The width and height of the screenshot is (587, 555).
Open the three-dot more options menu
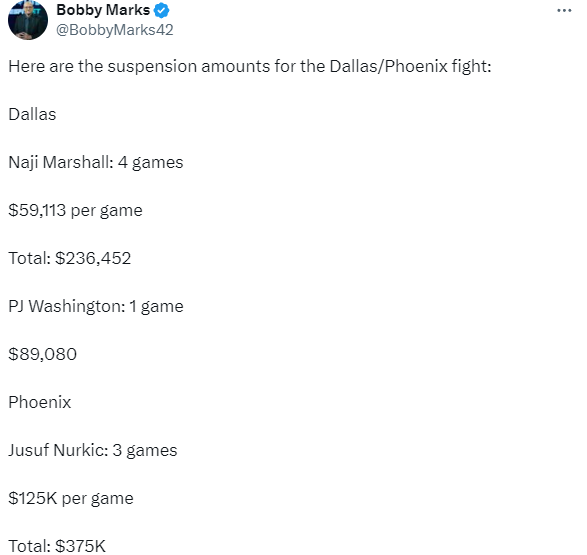tap(564, 11)
